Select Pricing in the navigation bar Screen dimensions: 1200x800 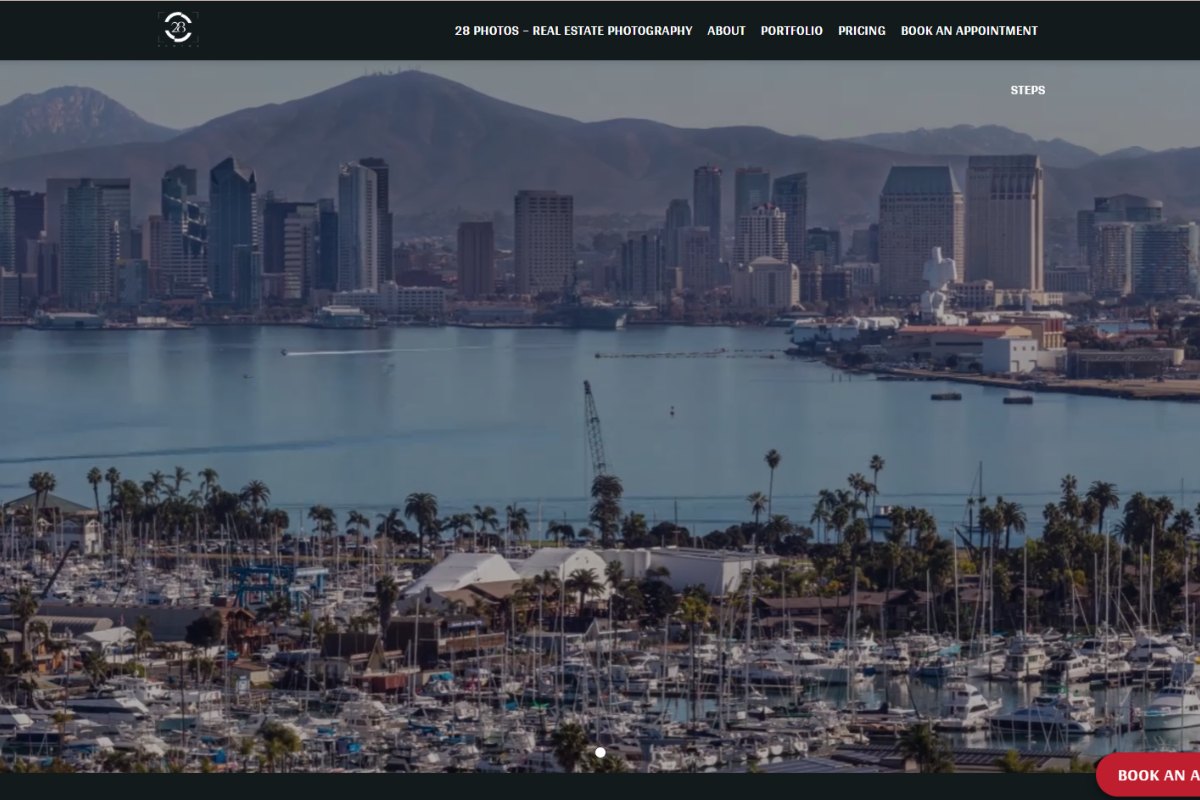[x=861, y=31]
